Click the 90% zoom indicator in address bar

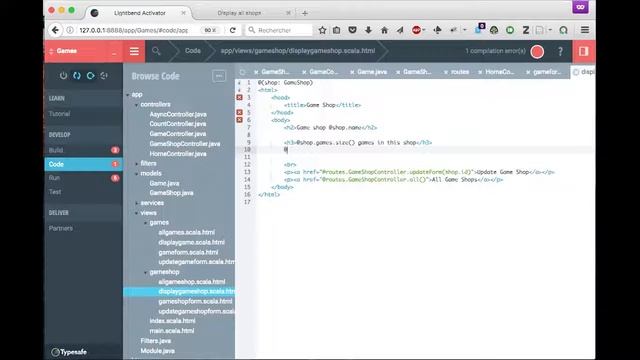tap(210, 30)
